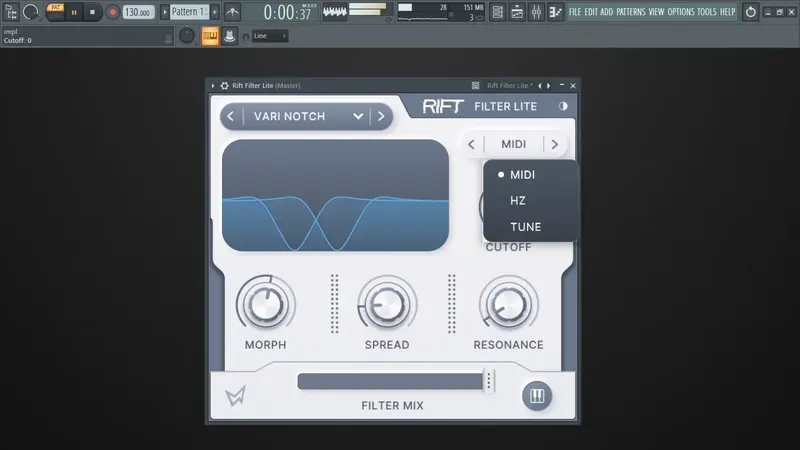Open the PATTERNS menu
The width and height of the screenshot is (800, 450).
click(x=631, y=12)
